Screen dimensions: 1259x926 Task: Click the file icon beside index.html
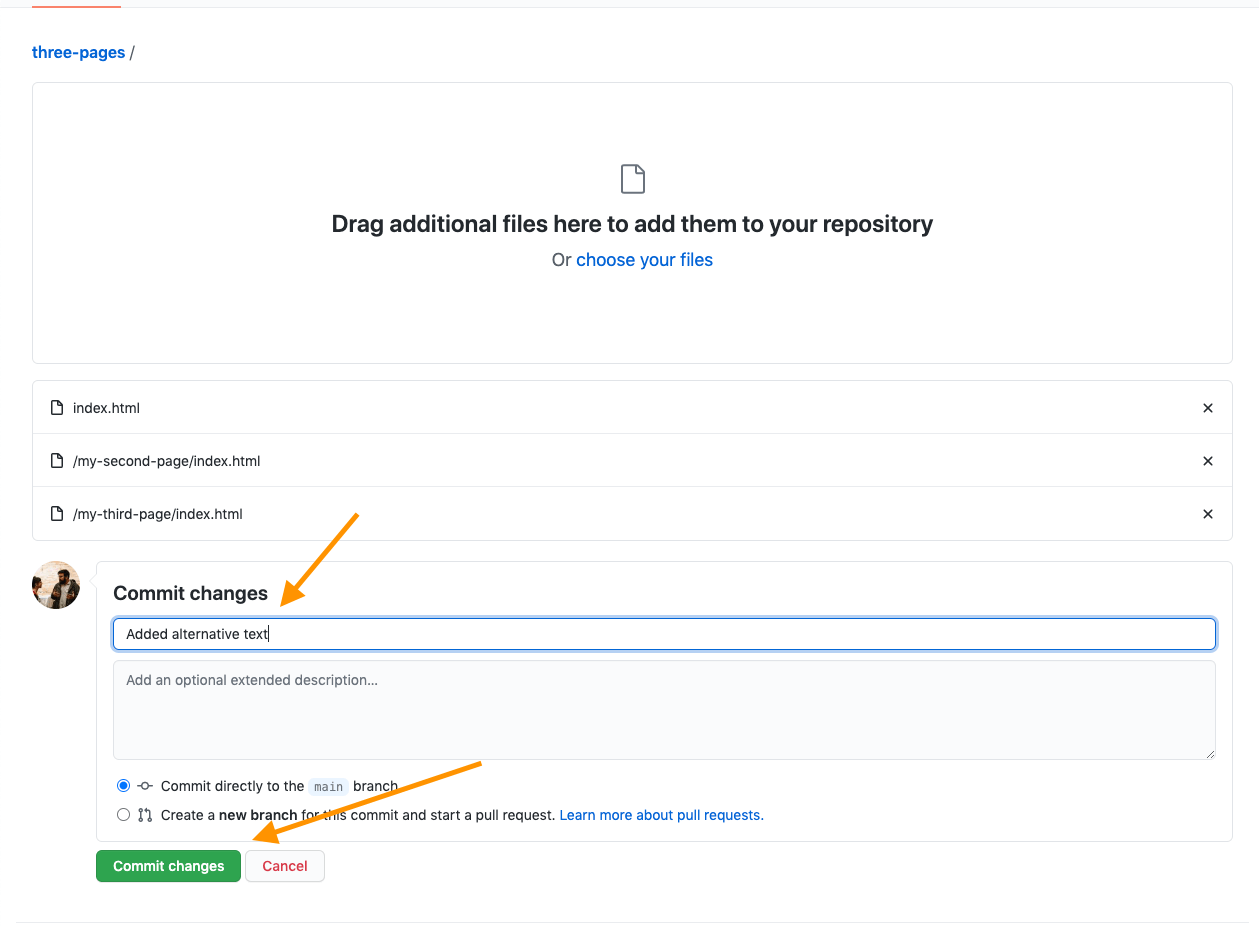(x=57, y=408)
